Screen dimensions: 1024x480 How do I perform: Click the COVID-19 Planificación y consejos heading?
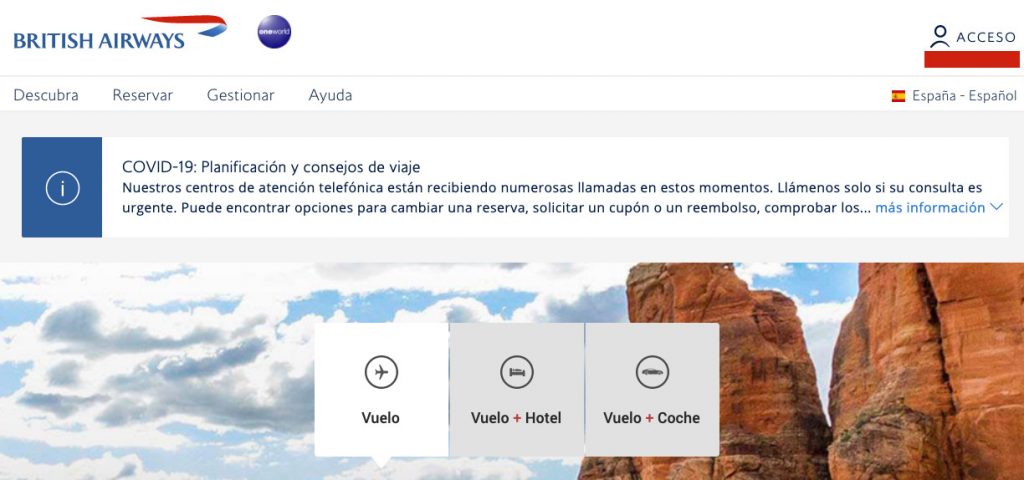click(271, 167)
